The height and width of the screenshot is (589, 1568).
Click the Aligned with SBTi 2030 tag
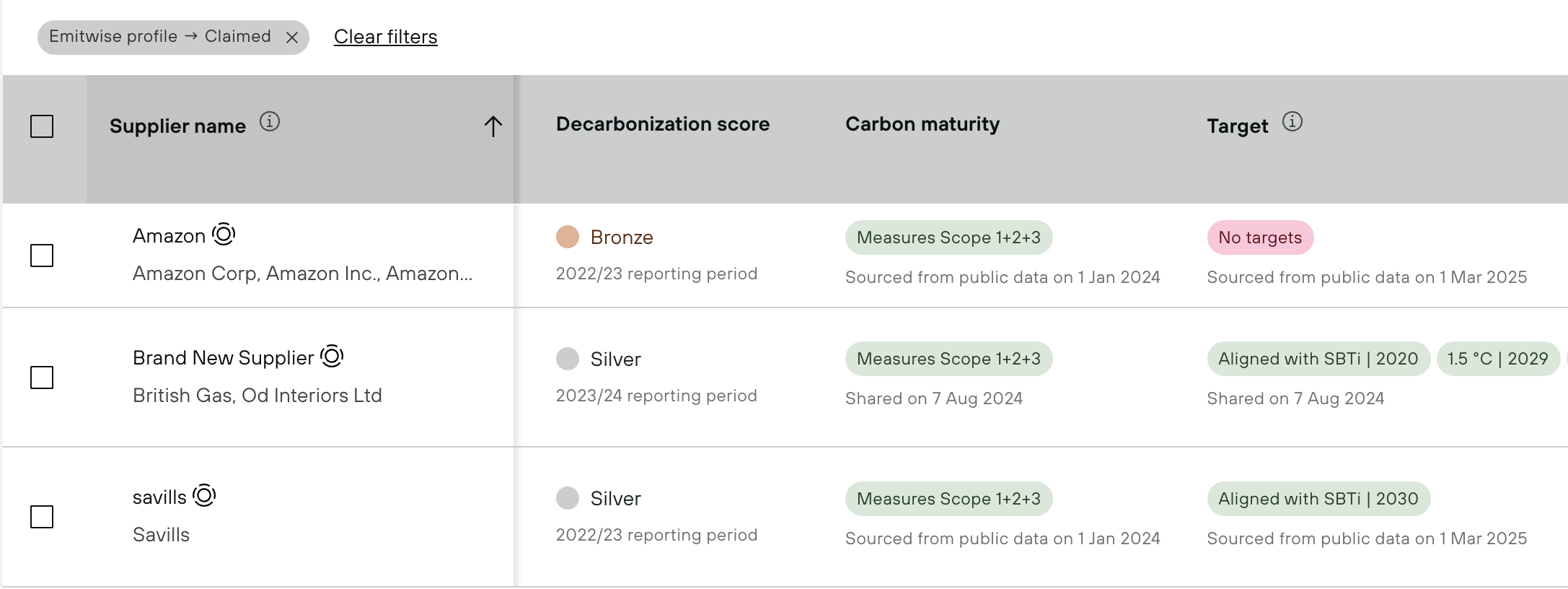[x=1318, y=499]
